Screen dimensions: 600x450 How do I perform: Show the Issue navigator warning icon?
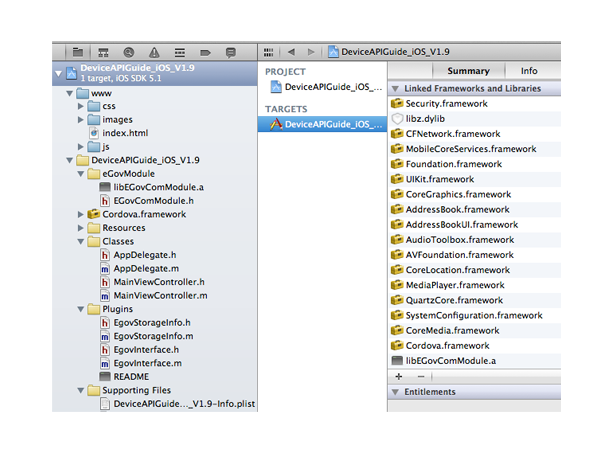point(154,51)
